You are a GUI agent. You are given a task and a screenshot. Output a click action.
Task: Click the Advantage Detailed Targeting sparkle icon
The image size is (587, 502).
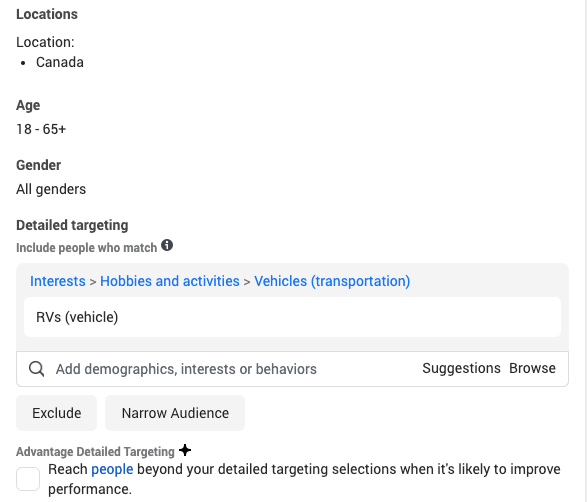coord(185,450)
